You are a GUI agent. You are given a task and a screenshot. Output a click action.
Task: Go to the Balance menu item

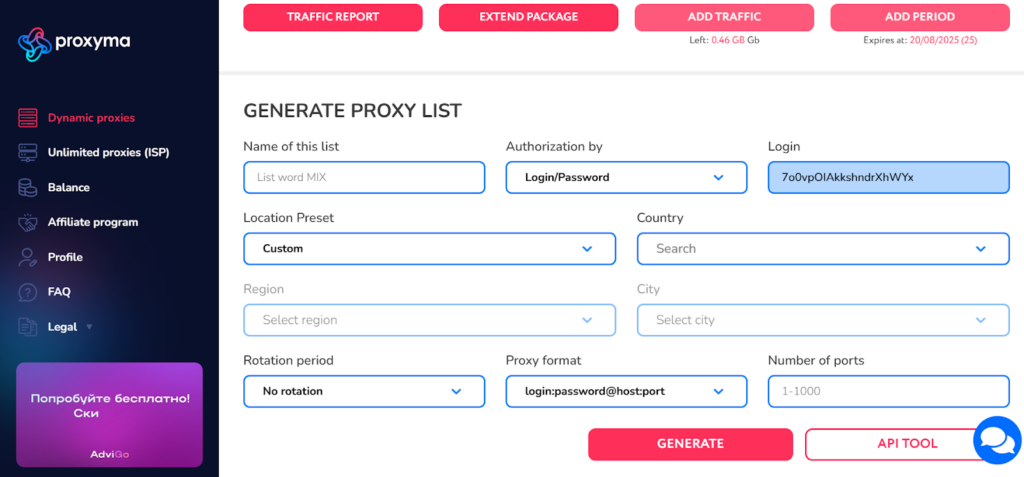(x=68, y=188)
